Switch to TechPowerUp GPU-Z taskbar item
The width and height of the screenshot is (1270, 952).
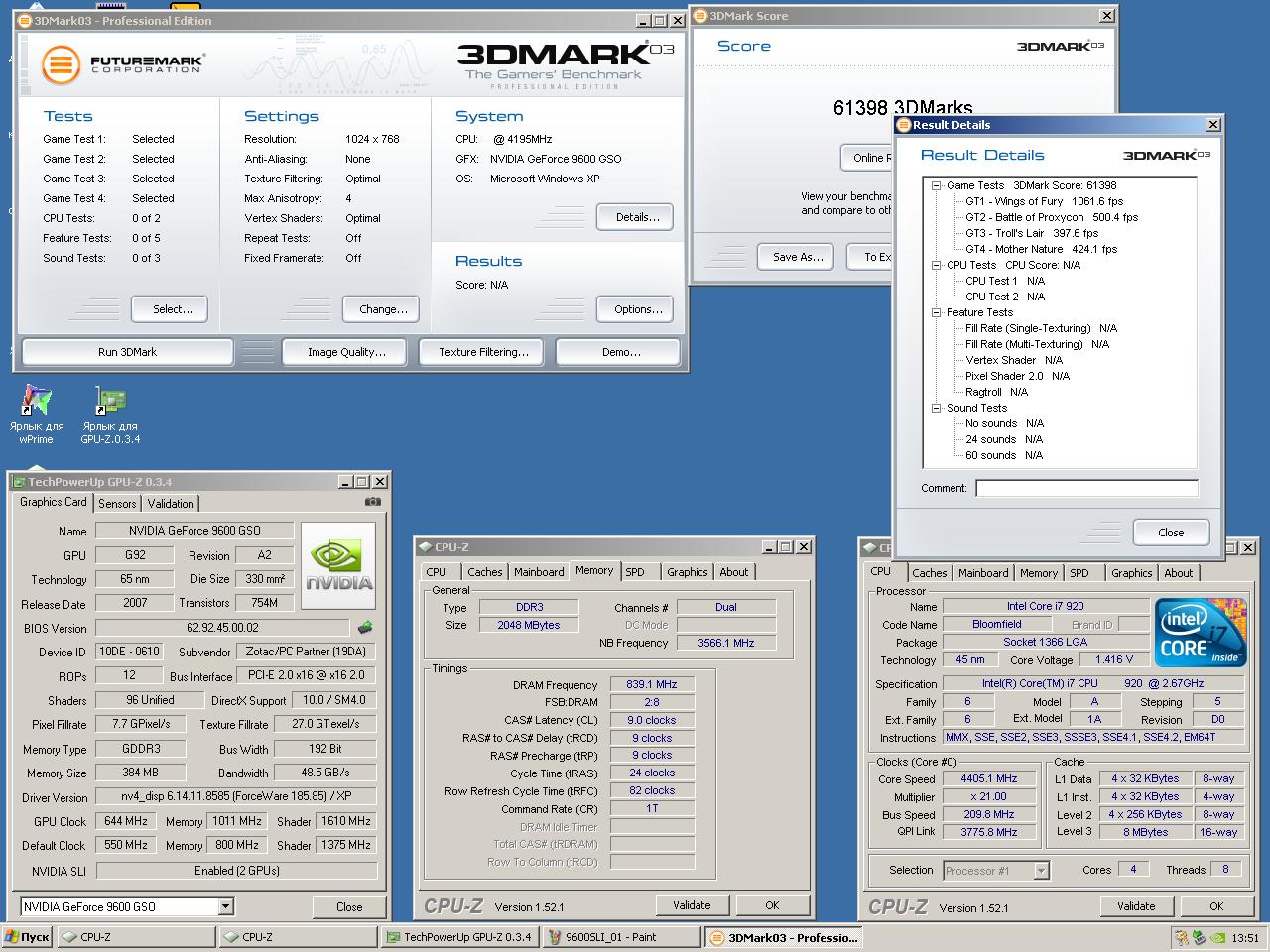[458, 937]
